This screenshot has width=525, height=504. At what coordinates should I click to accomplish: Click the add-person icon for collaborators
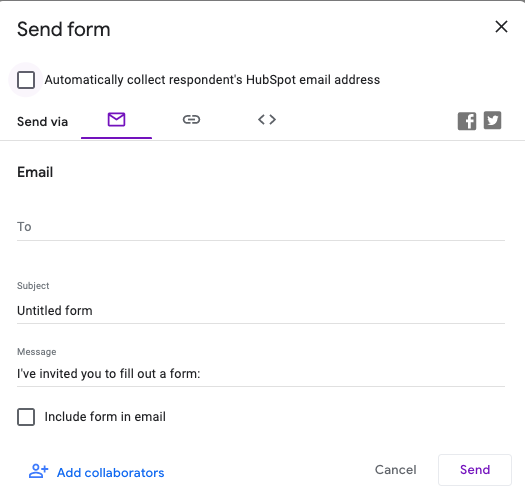coord(39,471)
